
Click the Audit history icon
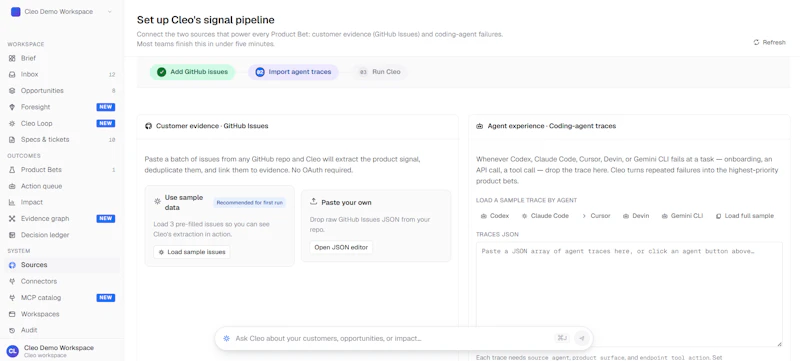tap(12, 330)
